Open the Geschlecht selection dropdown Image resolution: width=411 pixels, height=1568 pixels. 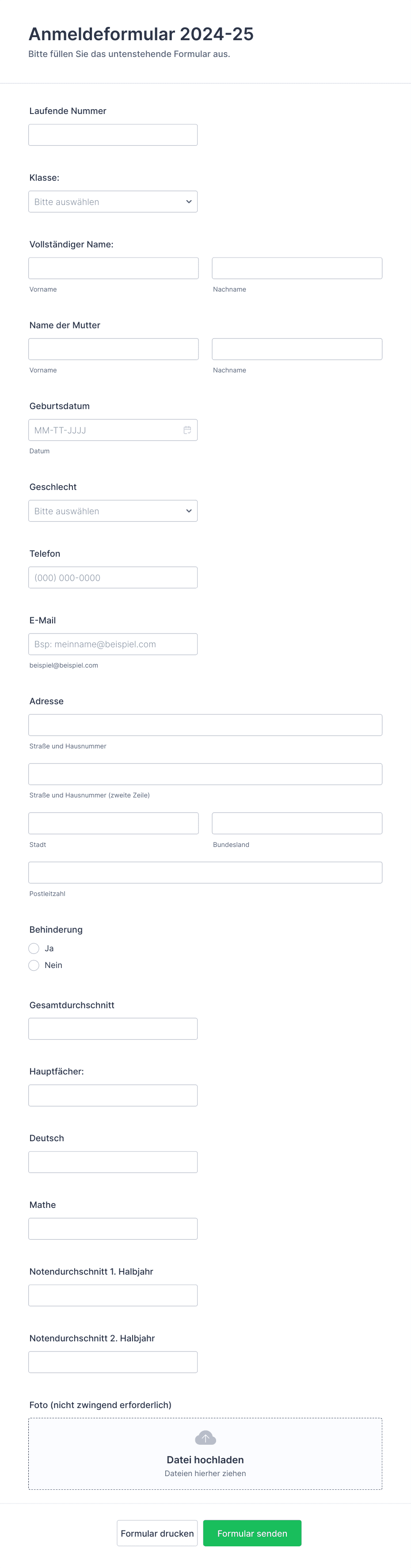click(113, 511)
